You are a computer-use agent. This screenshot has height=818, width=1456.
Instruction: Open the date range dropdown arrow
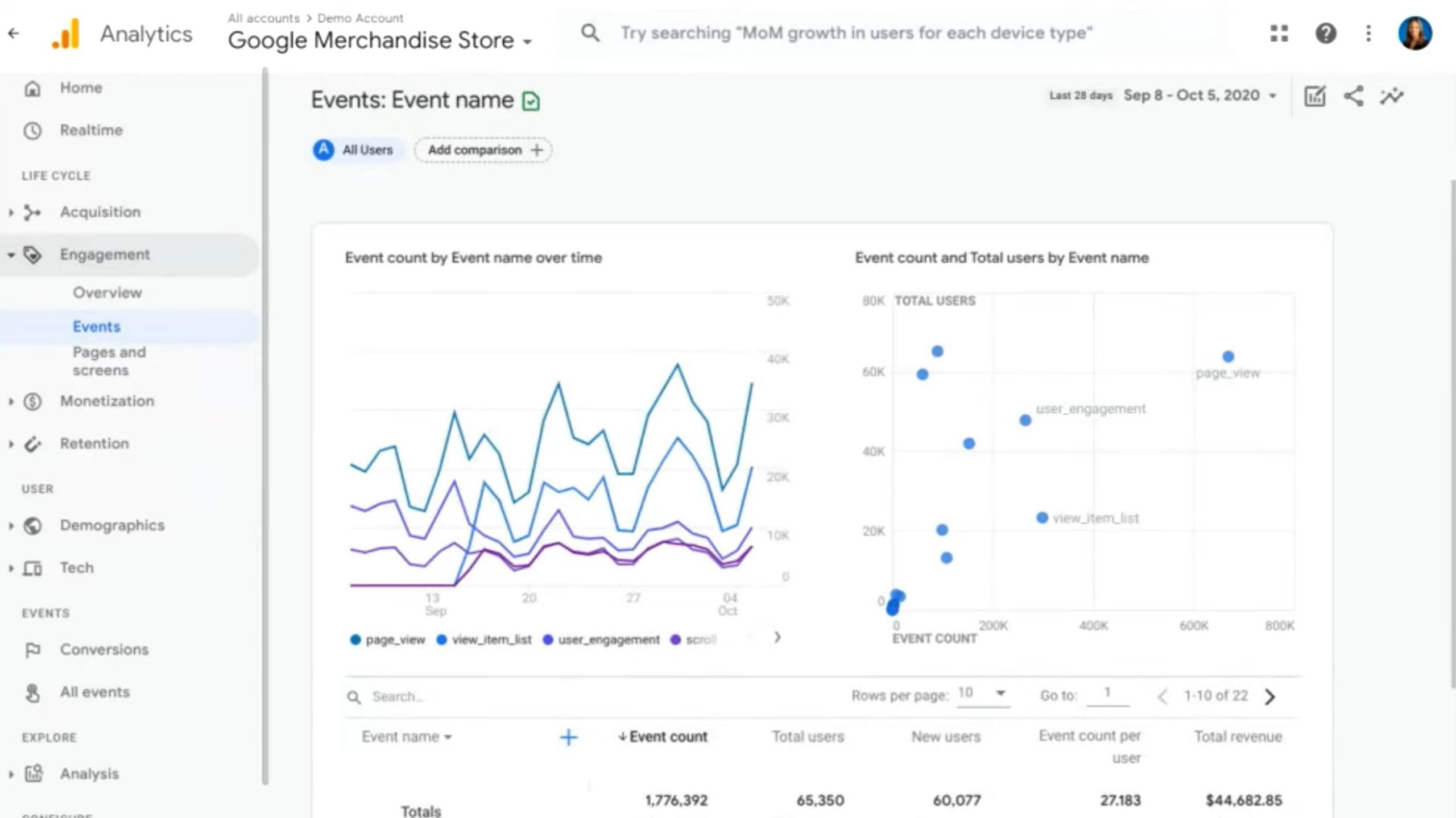pyautogui.click(x=1273, y=95)
